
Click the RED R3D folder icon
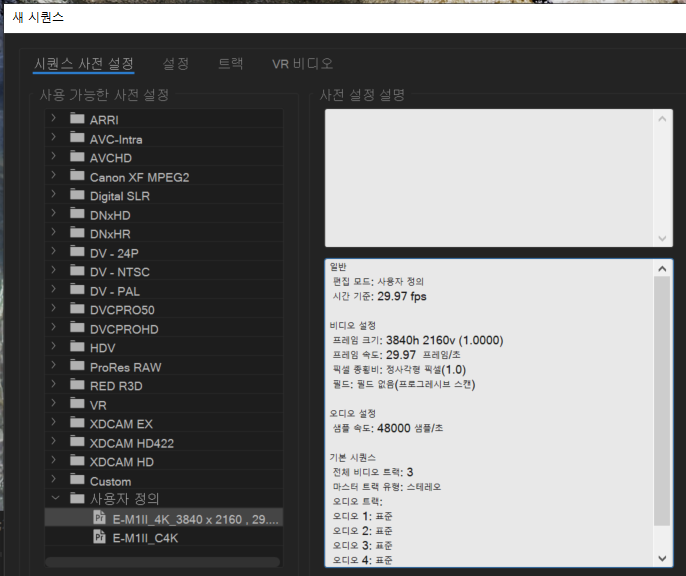[x=77, y=384]
